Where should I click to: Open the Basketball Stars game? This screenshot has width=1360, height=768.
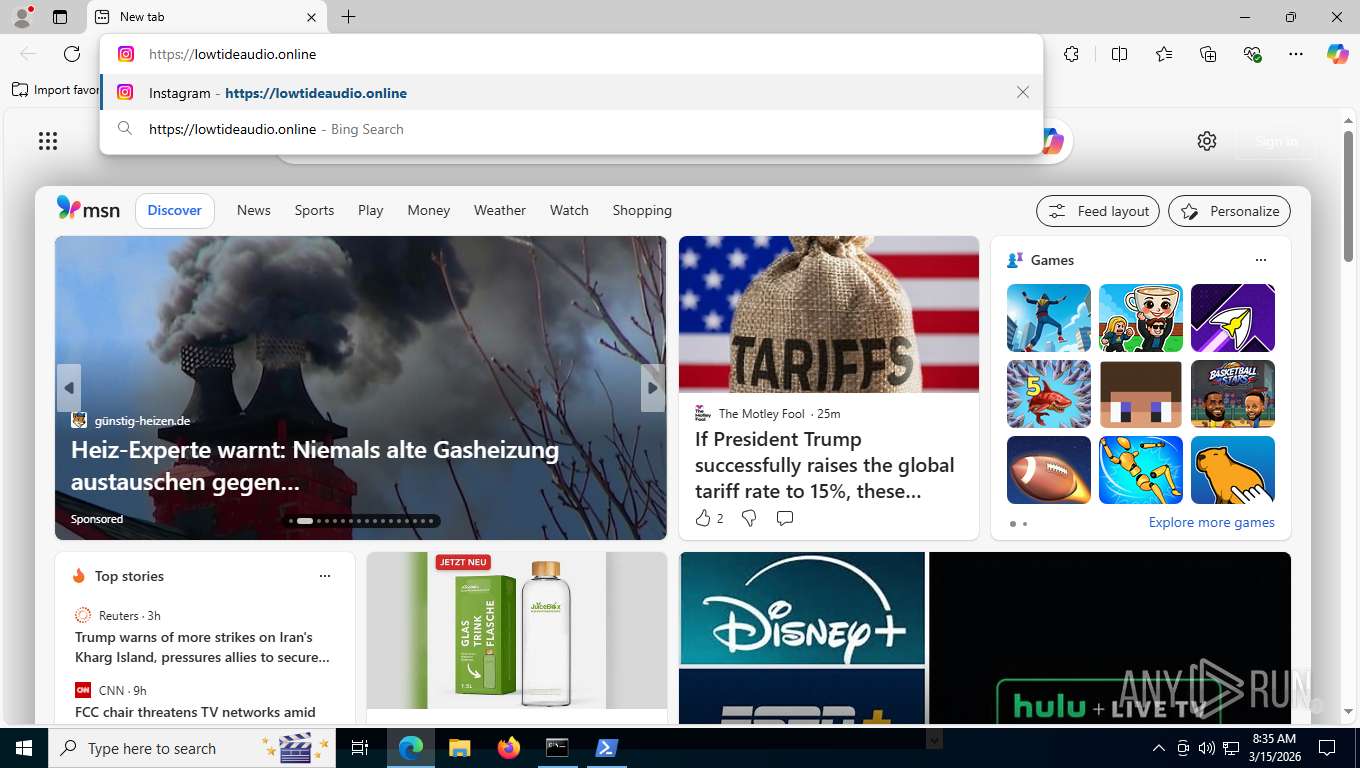tap(1233, 394)
